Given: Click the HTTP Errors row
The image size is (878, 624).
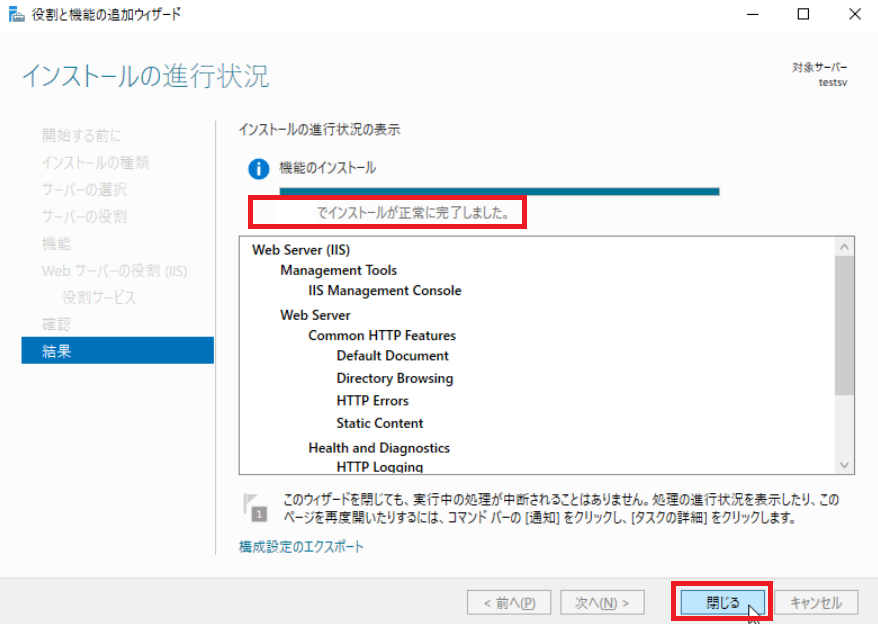Looking at the screenshot, I should coord(372,401).
